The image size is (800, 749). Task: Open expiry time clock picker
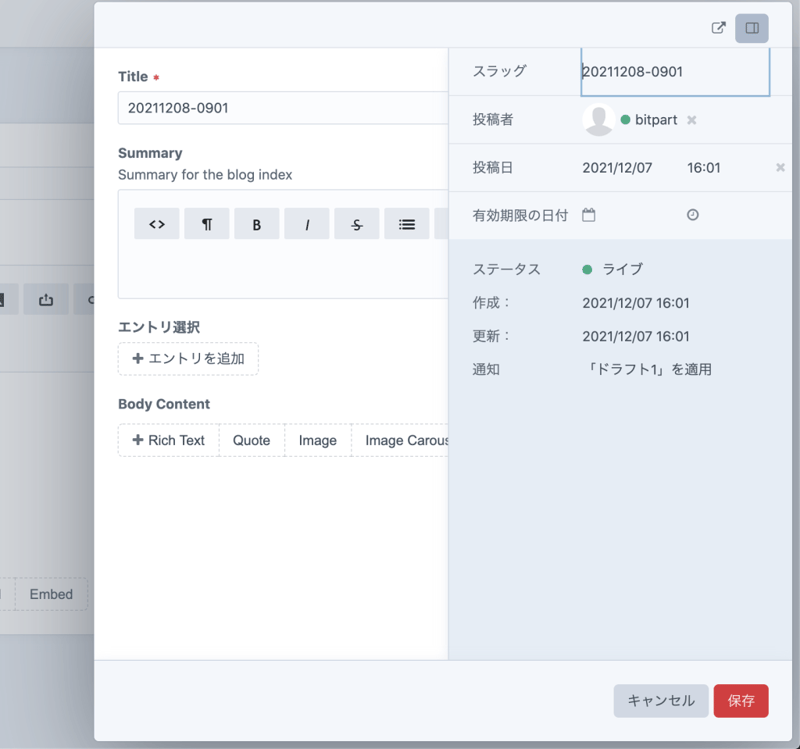(x=693, y=215)
